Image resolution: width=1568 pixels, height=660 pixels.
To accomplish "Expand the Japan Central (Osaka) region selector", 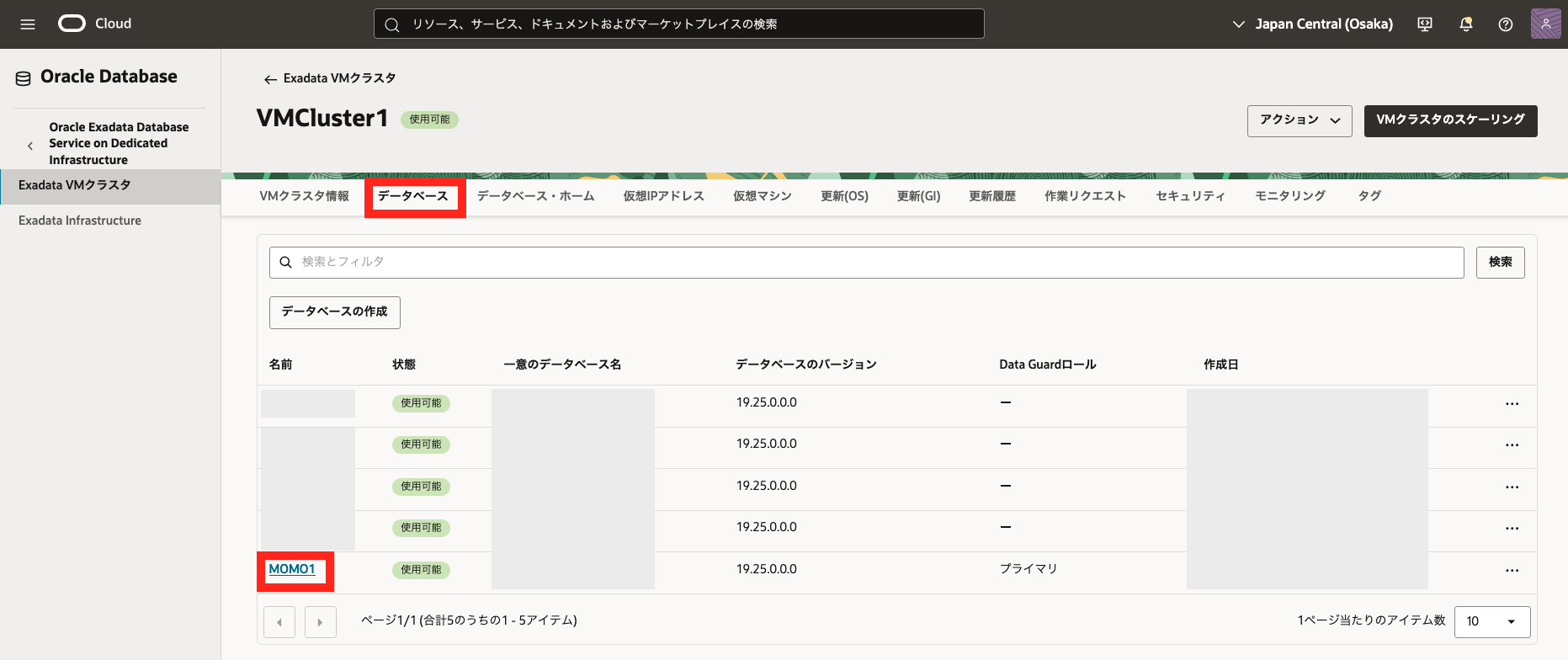I will (x=1312, y=24).
